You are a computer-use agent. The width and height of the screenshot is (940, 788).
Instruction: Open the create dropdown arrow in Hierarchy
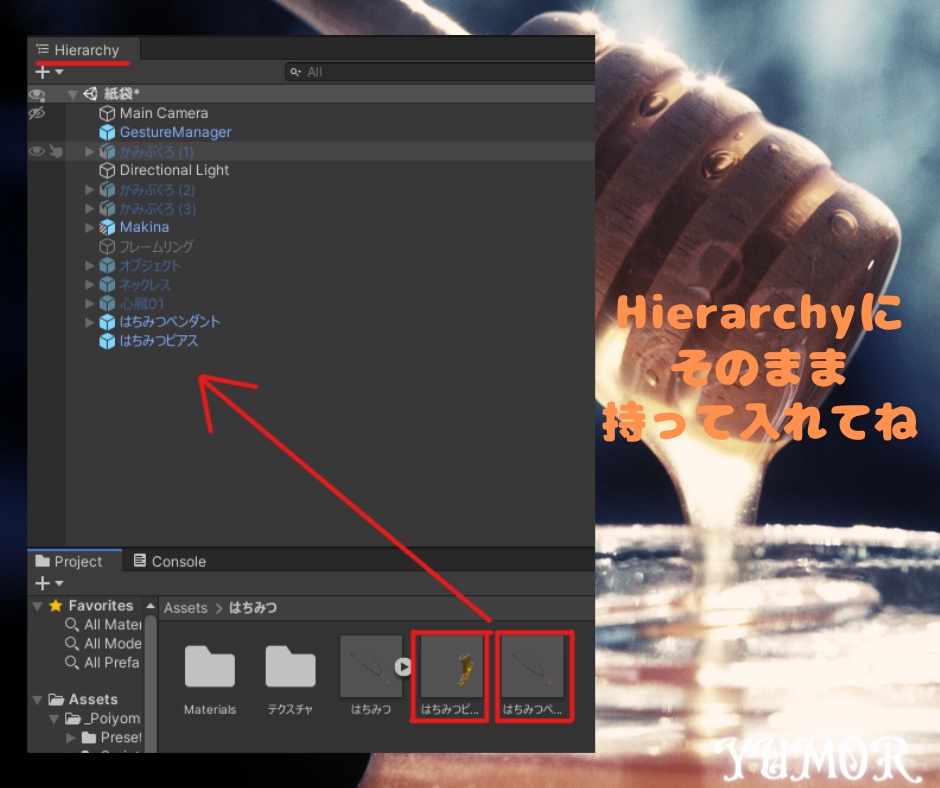click(59, 72)
